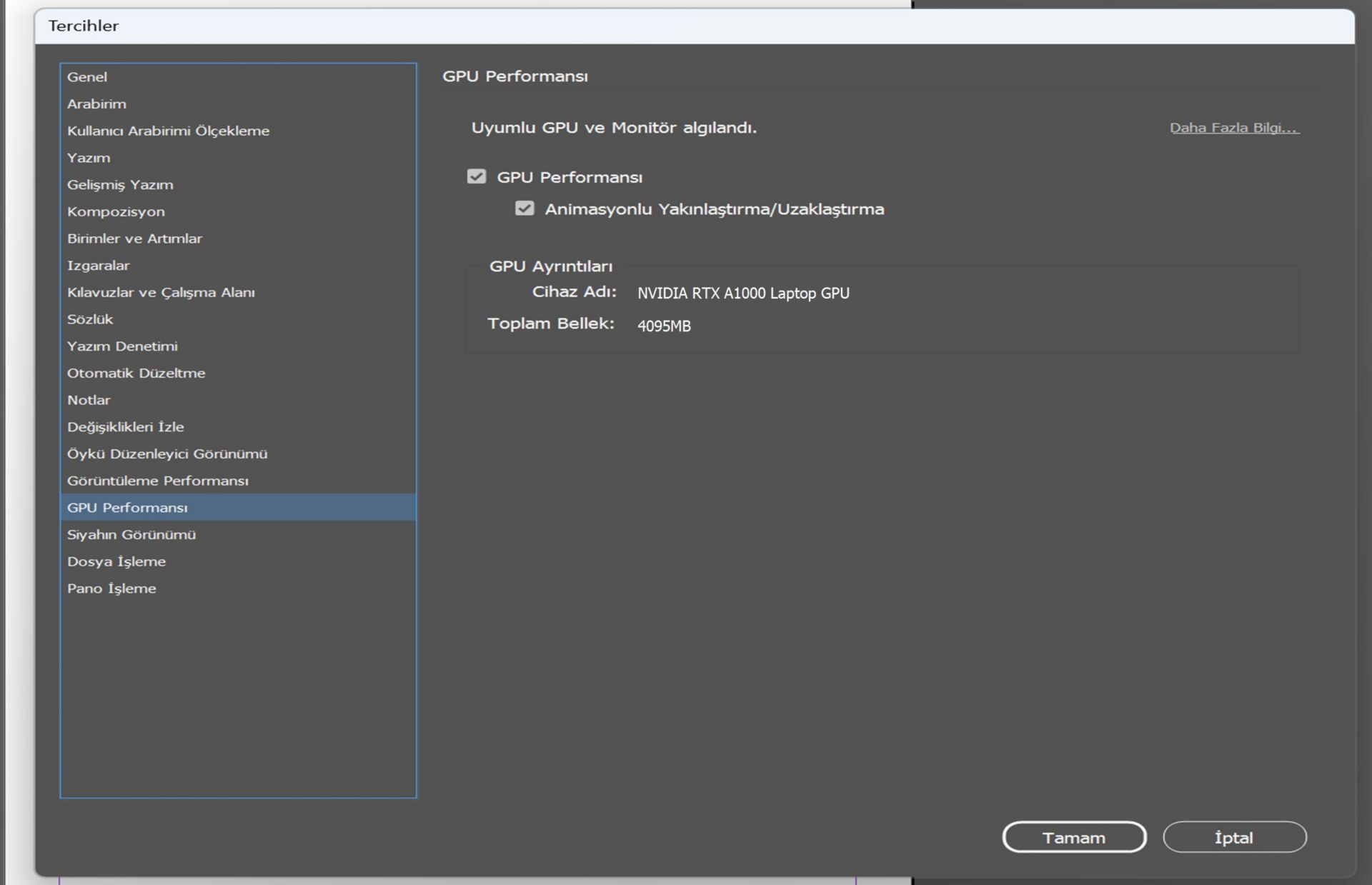Switch to Kompozisyon settings
1372x885 pixels.
pos(116,212)
